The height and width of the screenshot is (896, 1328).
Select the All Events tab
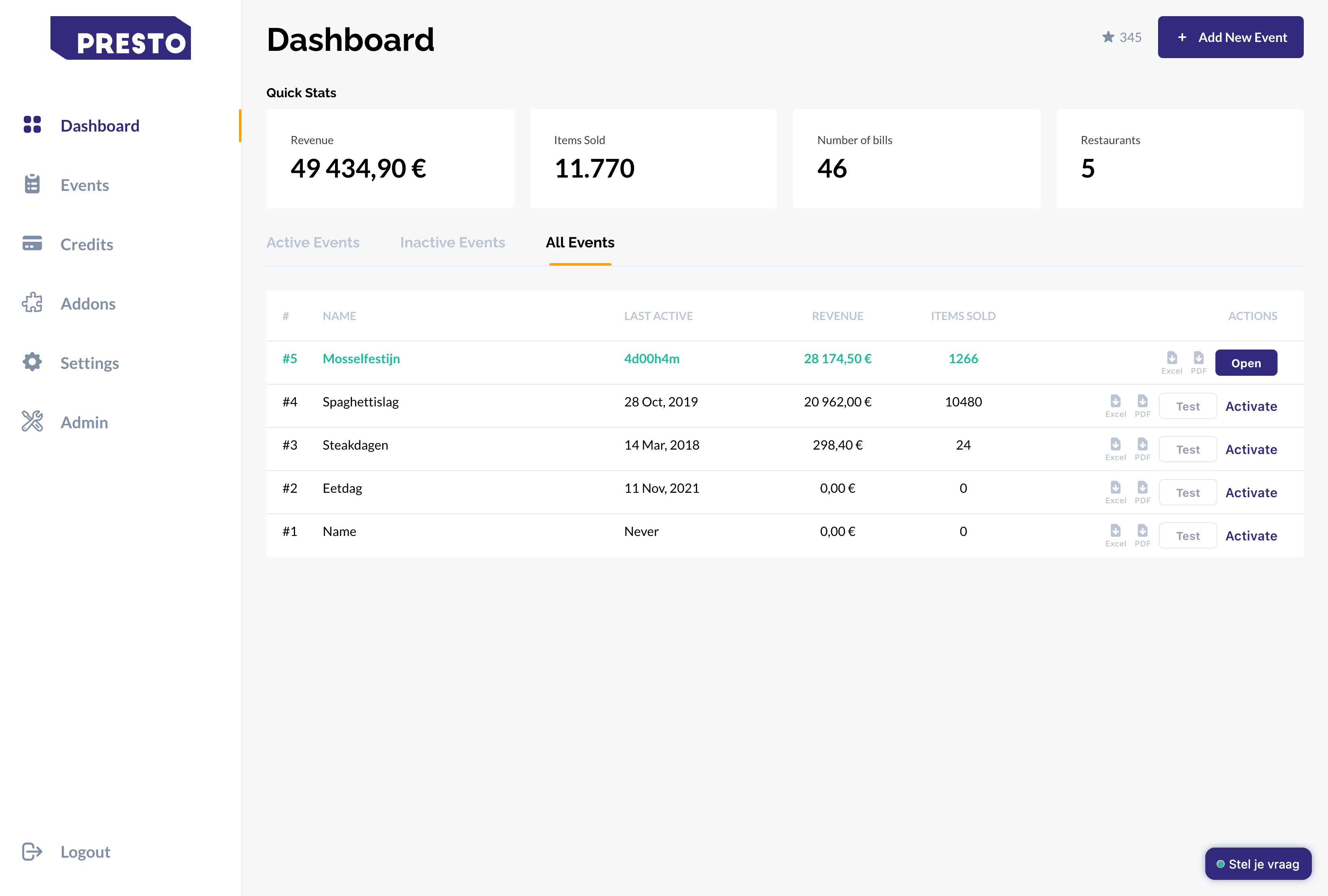coord(580,242)
